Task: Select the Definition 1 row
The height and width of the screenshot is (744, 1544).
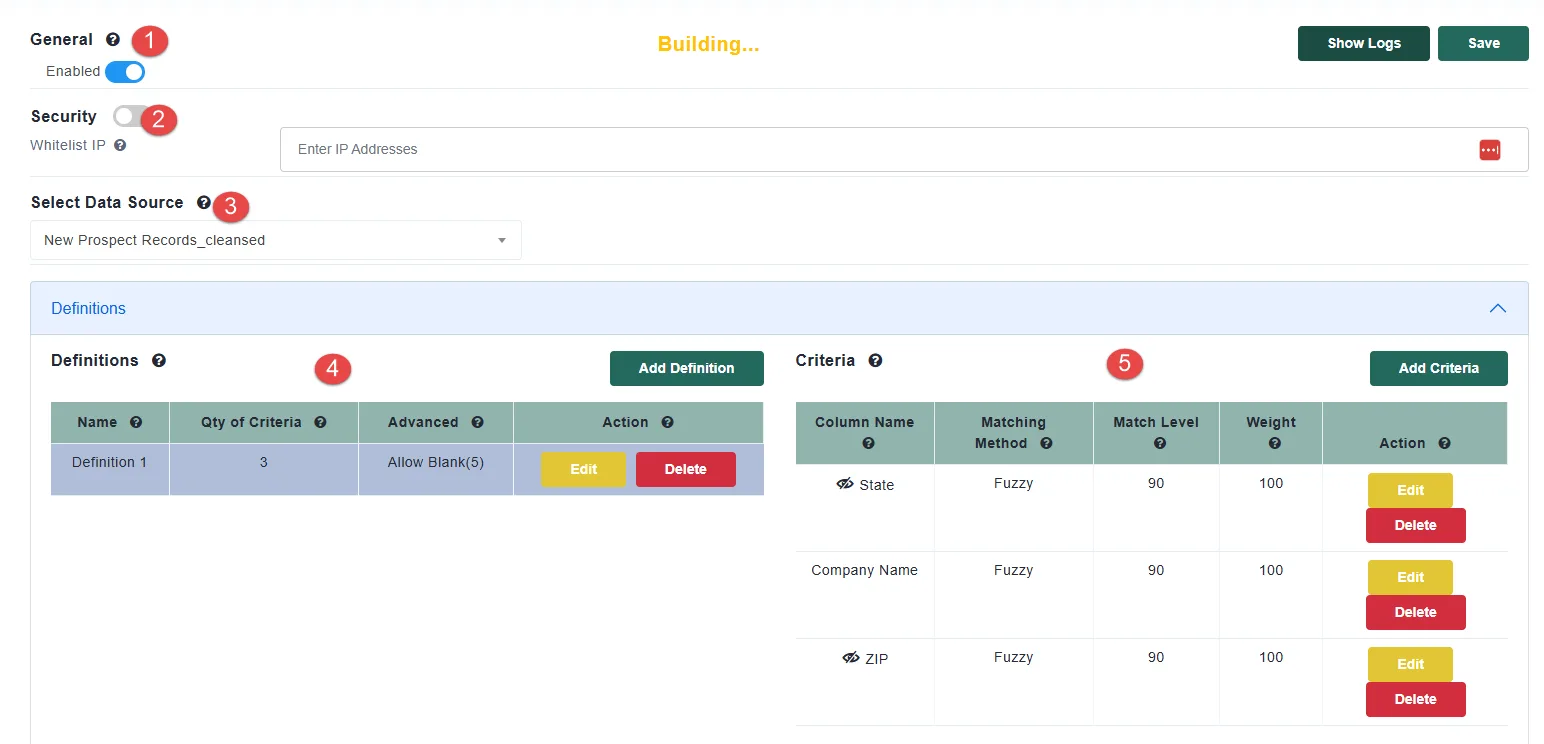Action: pos(110,463)
